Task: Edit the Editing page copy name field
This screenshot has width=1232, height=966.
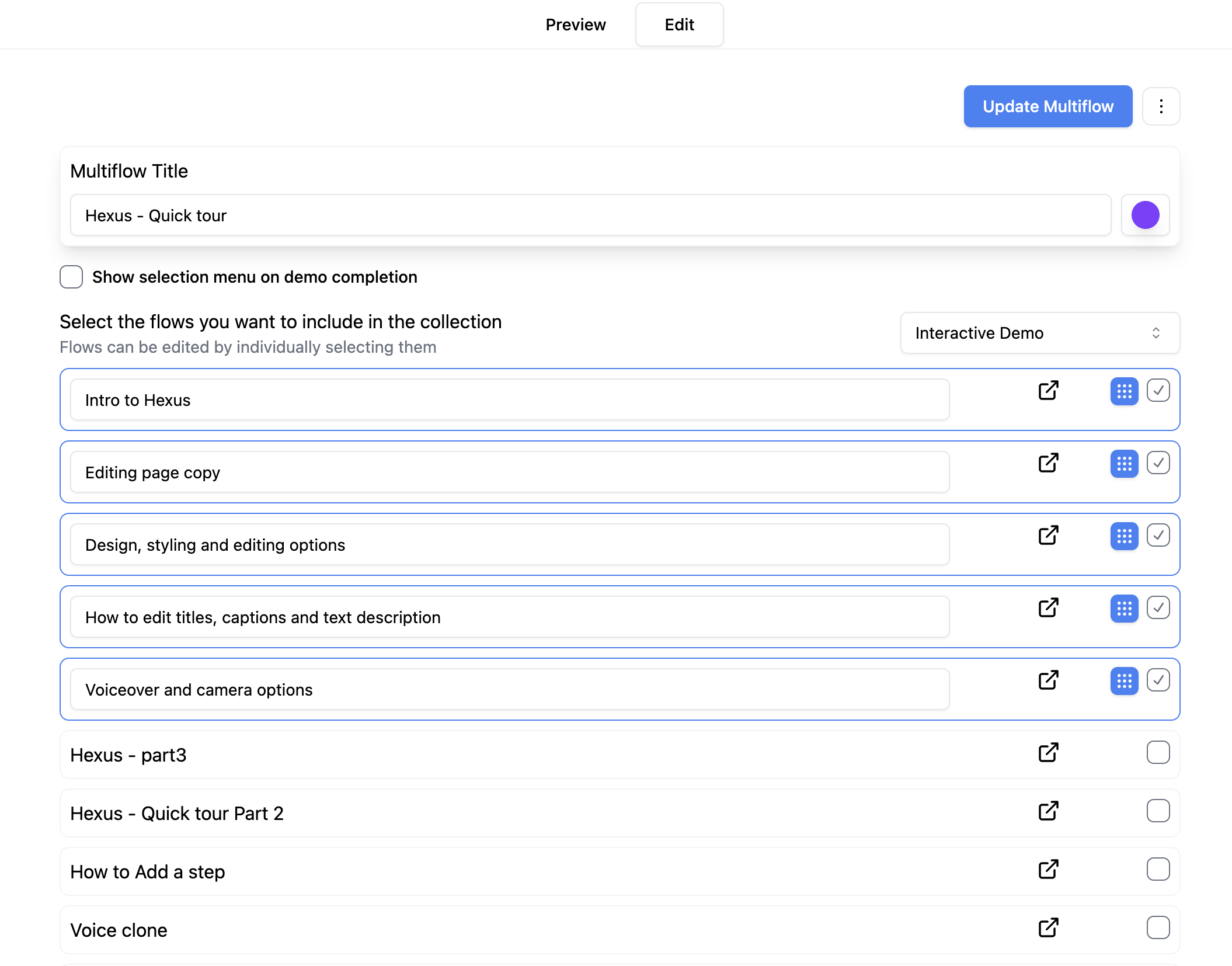Action: pos(510,472)
